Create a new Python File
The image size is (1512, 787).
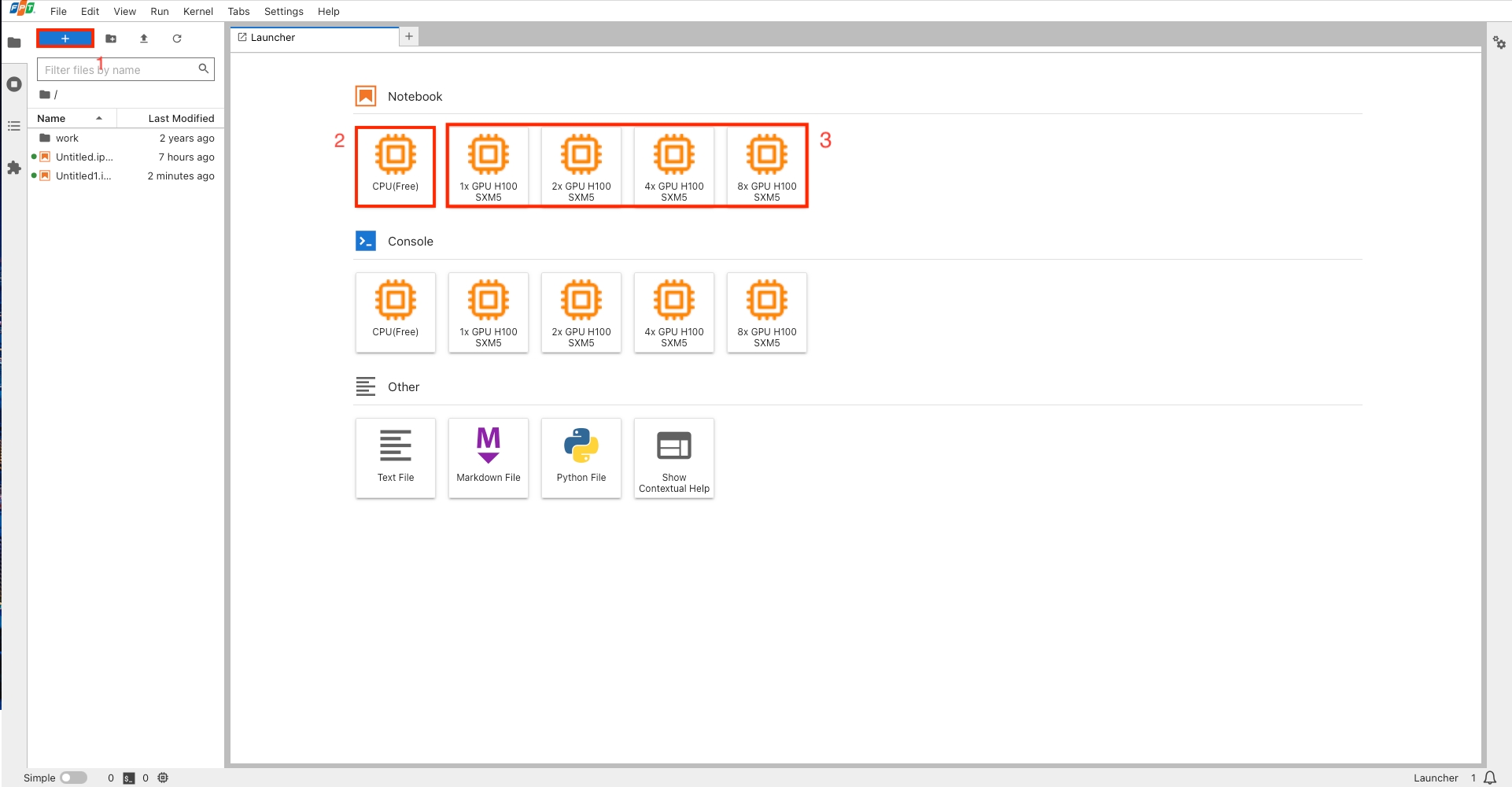[581, 457]
